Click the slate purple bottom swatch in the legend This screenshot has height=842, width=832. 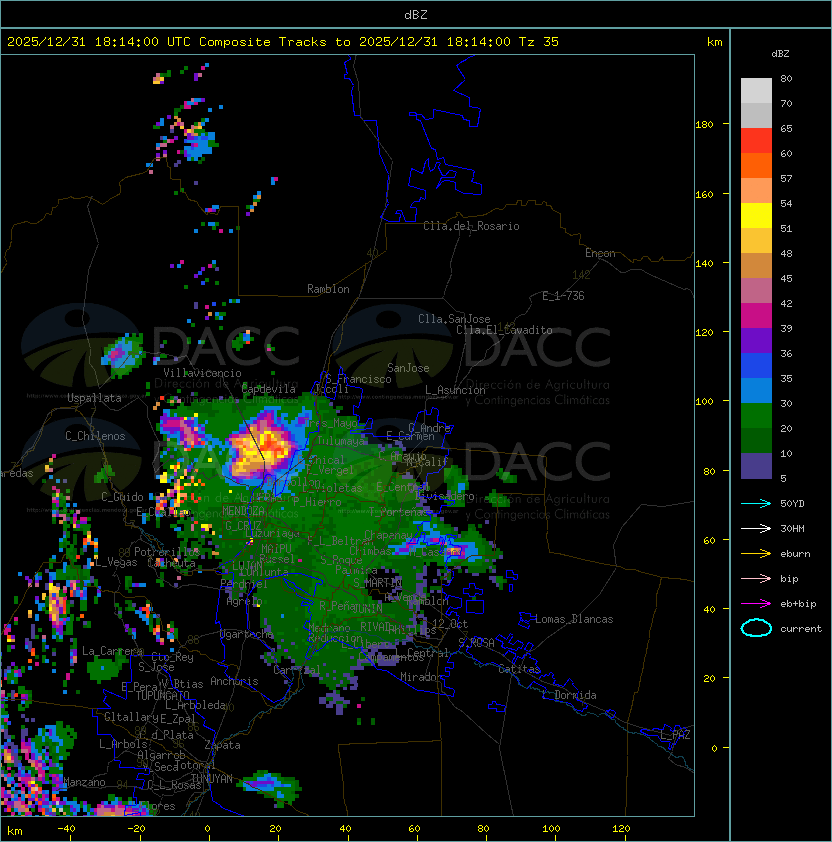click(x=756, y=466)
